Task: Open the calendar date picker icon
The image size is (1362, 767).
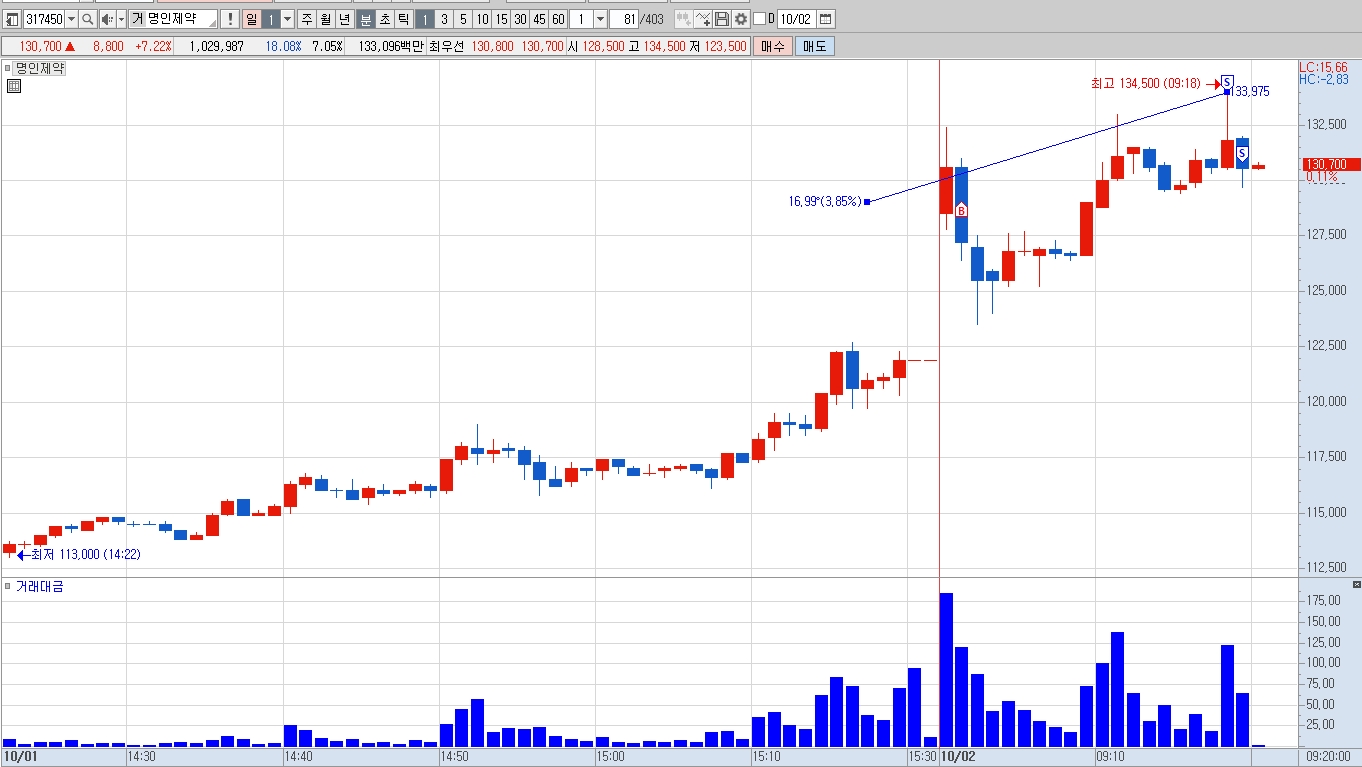Action: click(x=825, y=19)
